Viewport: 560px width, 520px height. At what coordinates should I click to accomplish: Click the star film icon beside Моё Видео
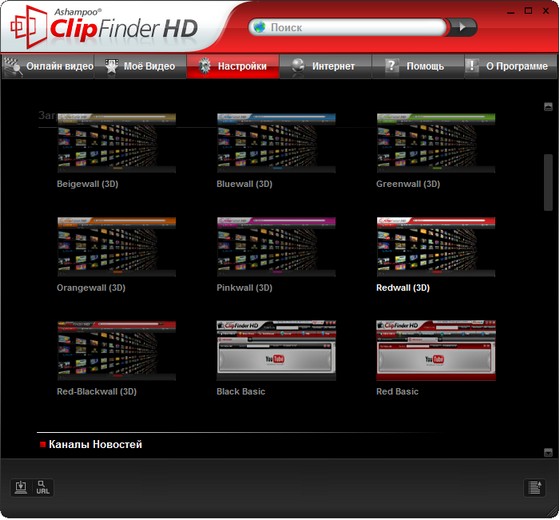[111, 66]
